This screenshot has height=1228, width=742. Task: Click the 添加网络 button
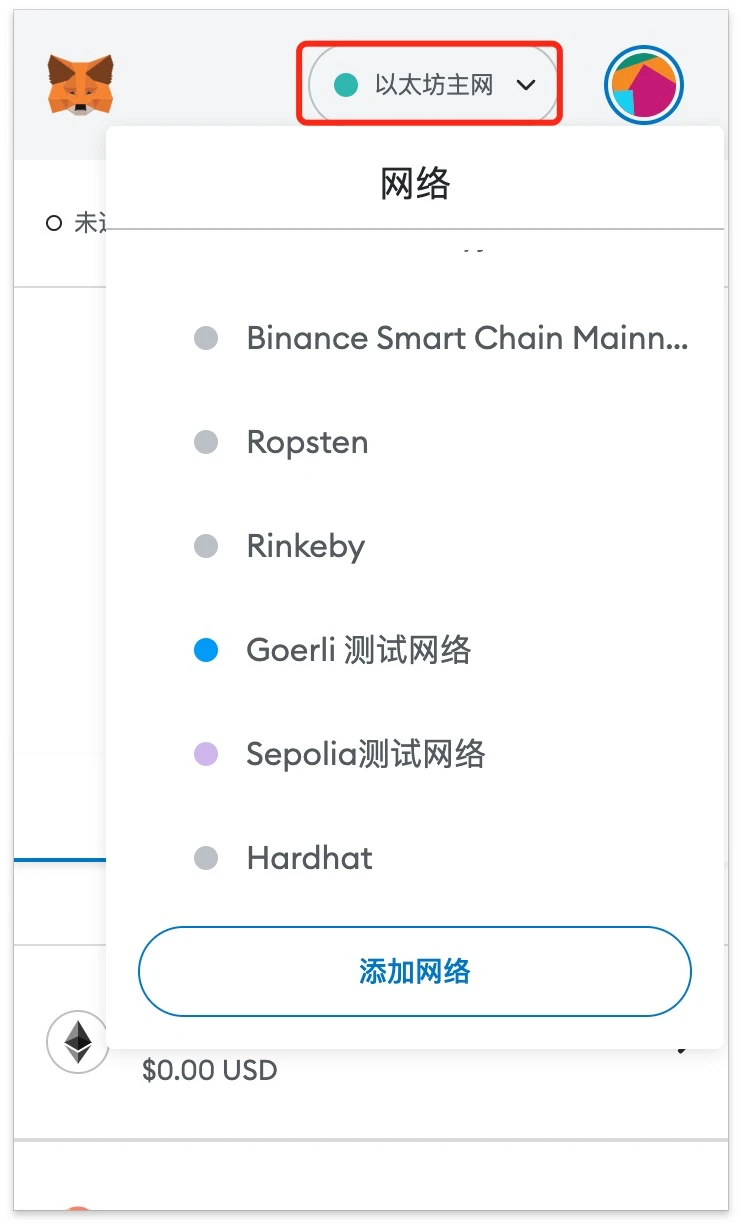[x=414, y=971]
